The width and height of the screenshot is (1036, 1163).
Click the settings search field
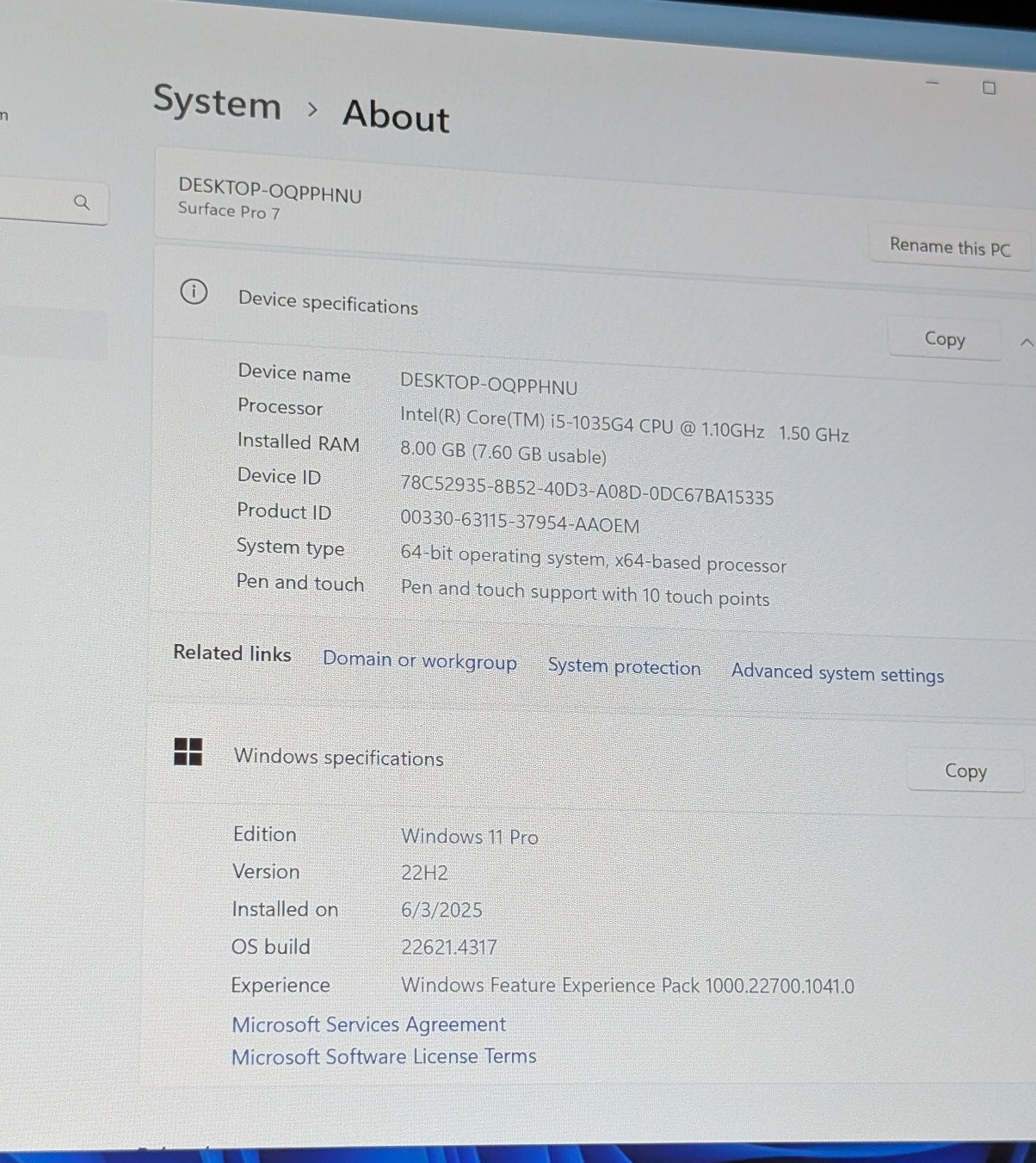53,202
